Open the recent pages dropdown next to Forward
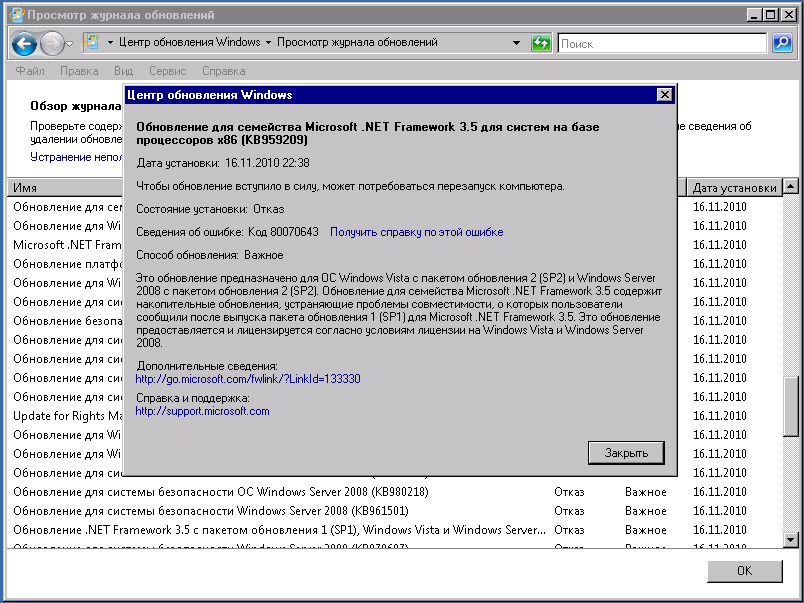This screenshot has width=804, height=603. point(71,44)
